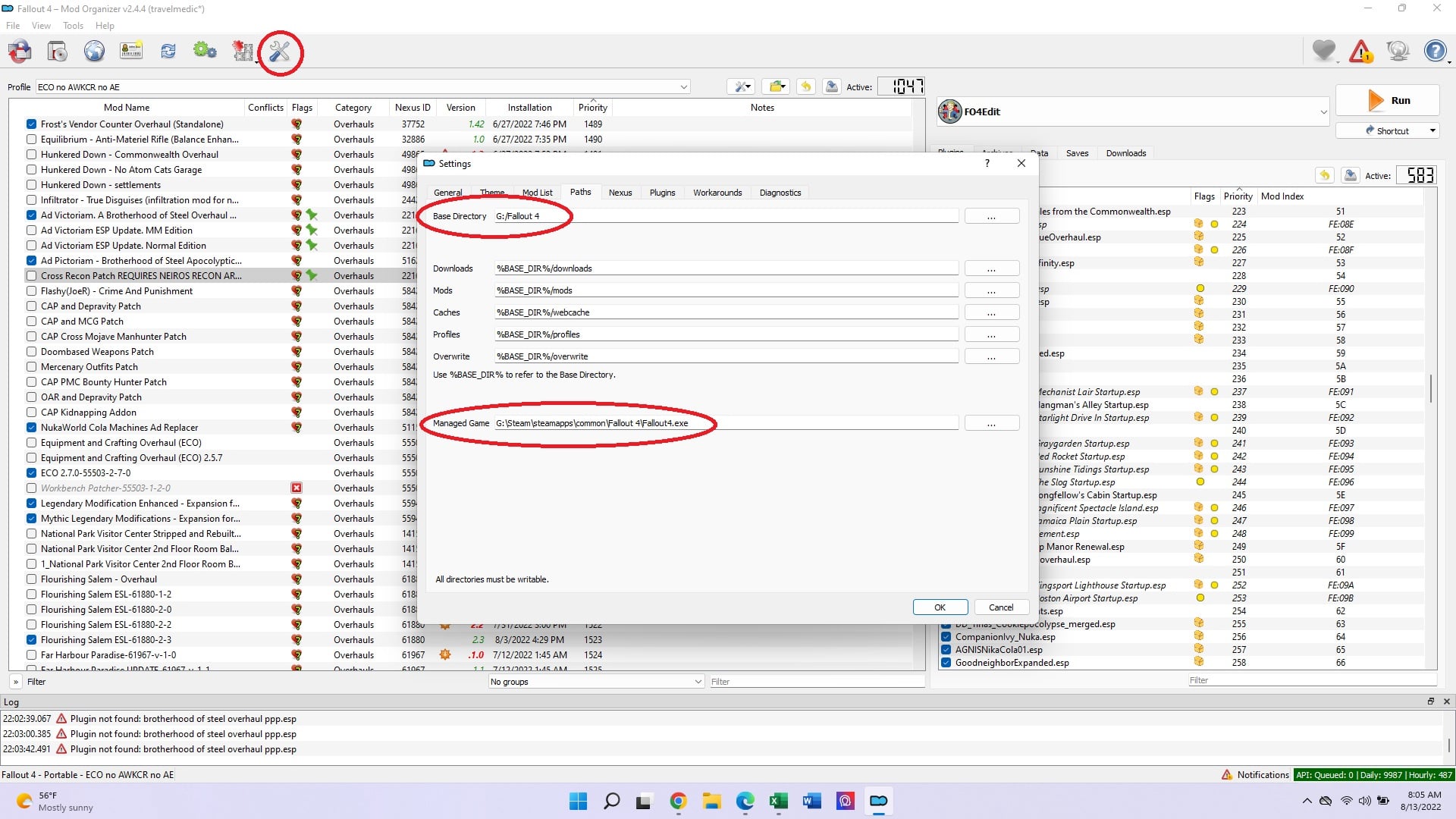Create plugin list backup in right pane
The width and height of the screenshot is (1456, 819).
tap(1351, 175)
